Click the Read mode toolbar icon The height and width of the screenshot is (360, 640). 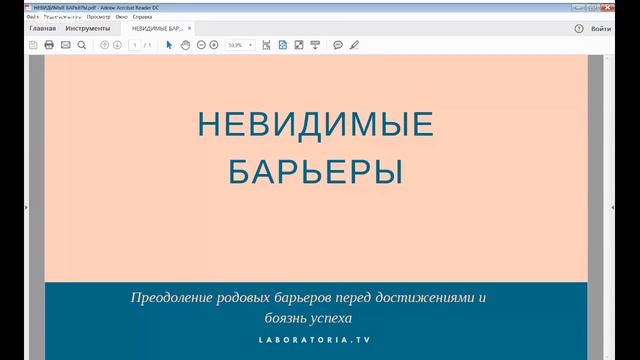(315, 45)
